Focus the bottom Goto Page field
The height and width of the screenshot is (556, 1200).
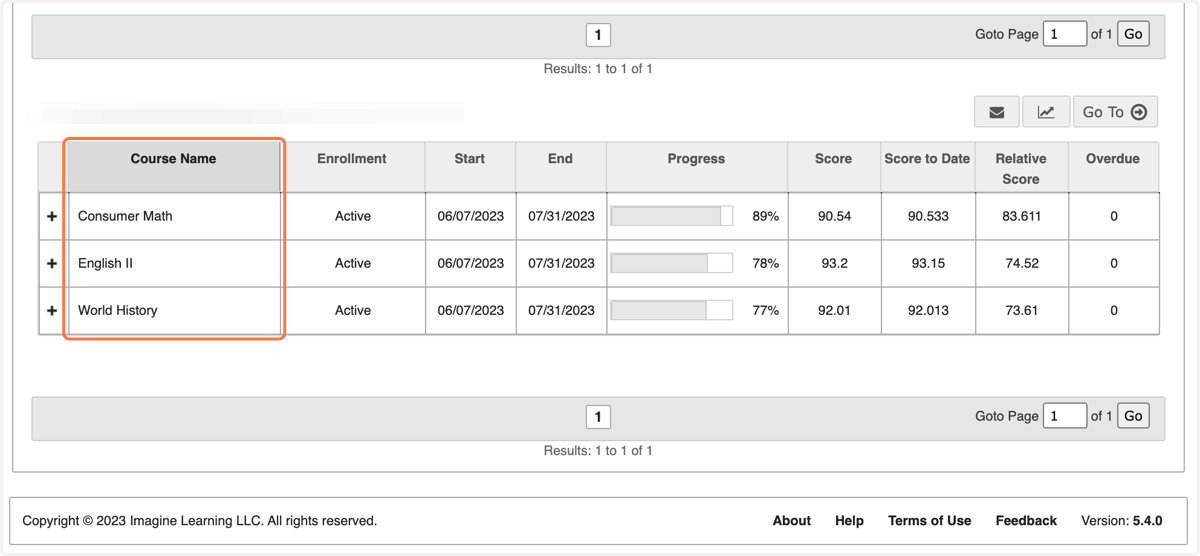(x=1065, y=416)
